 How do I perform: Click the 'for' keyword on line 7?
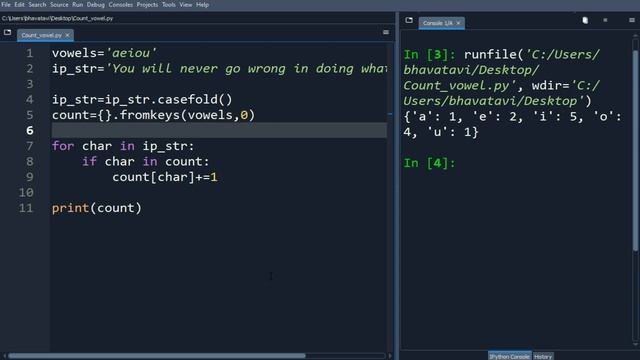[x=63, y=146]
